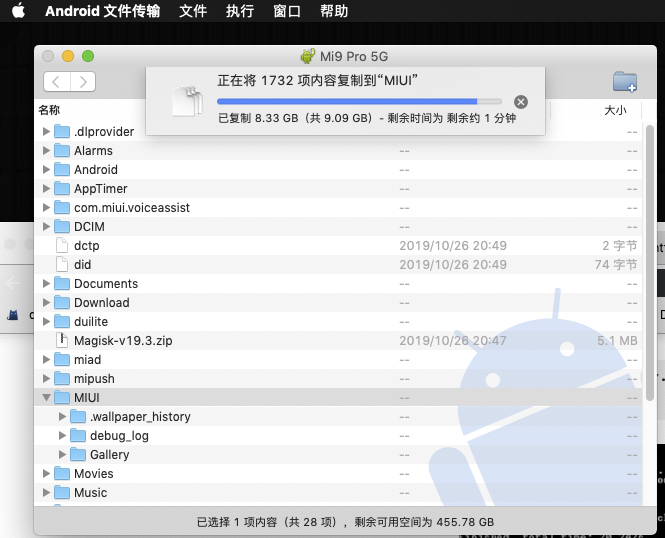Open the 帮助 menu
665x538 pixels.
(x=334, y=11)
